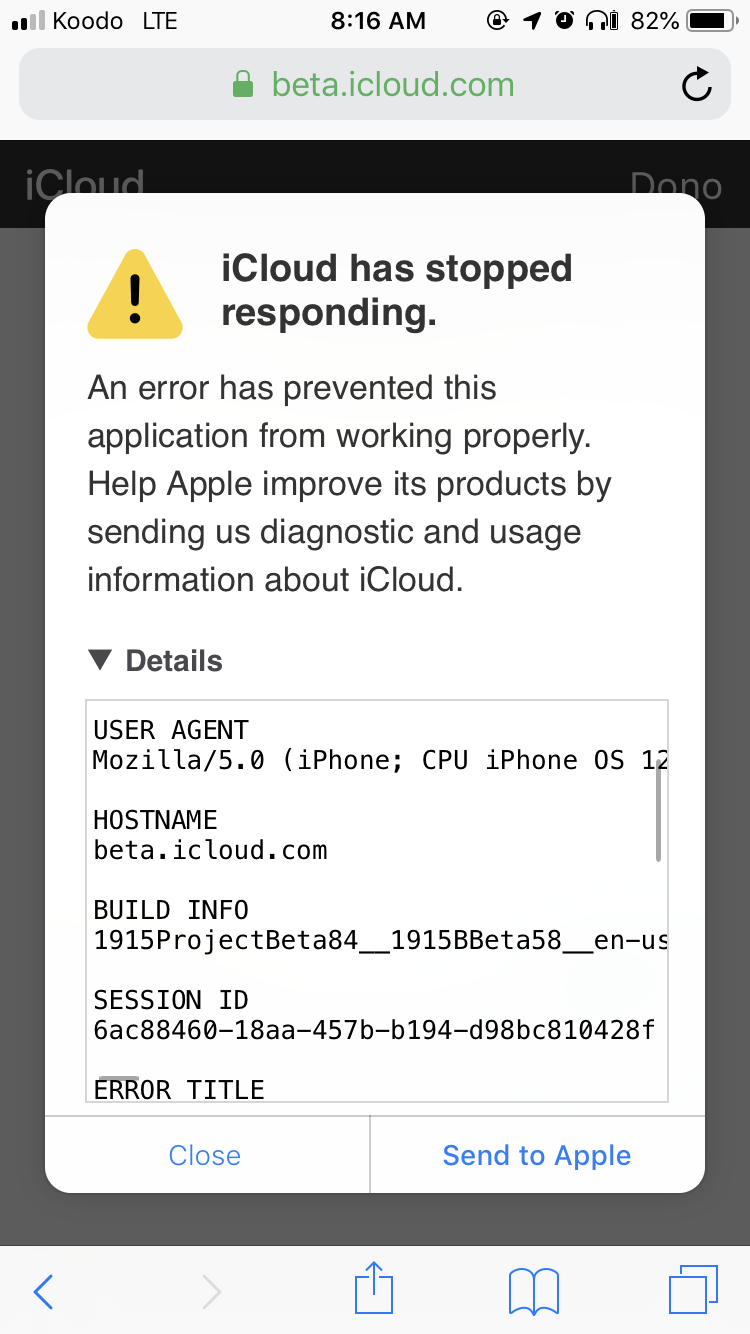
Task: Tap the iCloud title in header
Action: (x=85, y=185)
